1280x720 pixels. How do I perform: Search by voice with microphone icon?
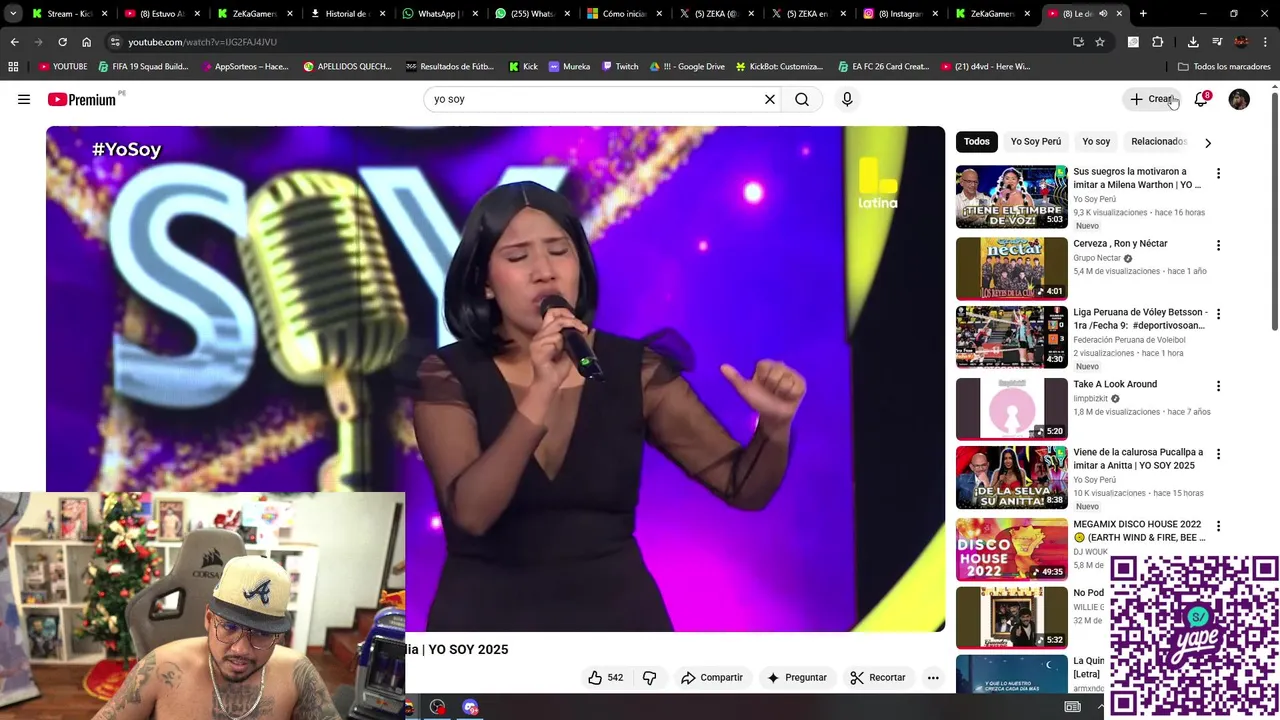[x=847, y=99]
